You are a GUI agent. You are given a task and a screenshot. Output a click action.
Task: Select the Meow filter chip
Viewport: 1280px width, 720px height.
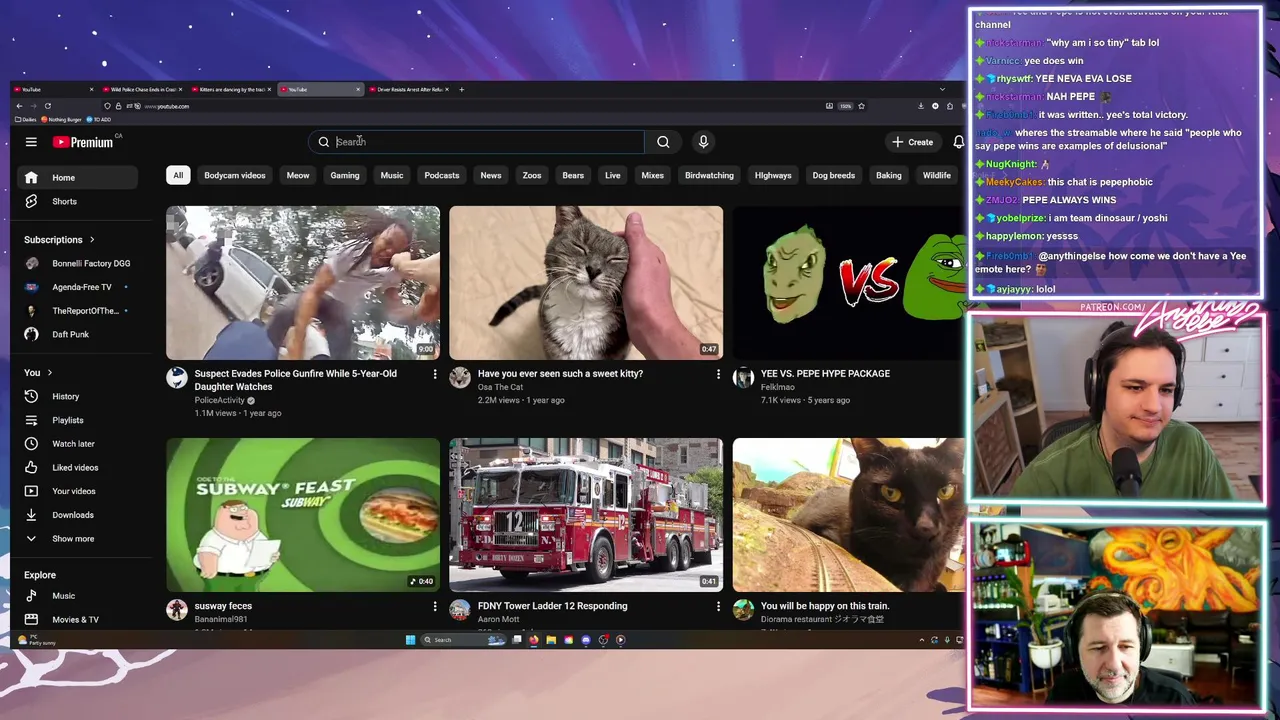click(x=298, y=175)
